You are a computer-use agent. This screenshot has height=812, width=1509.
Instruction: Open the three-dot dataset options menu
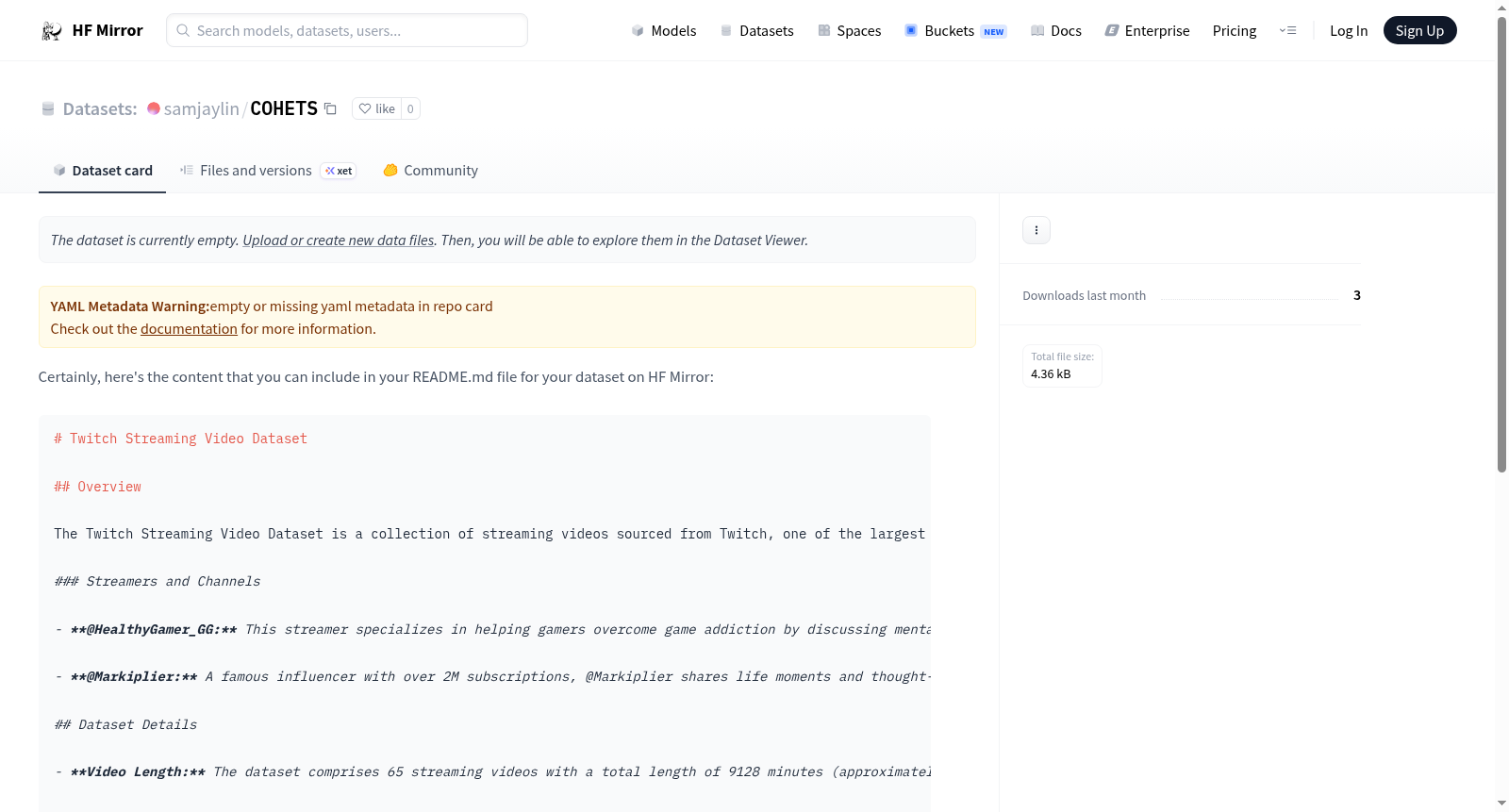click(x=1036, y=230)
